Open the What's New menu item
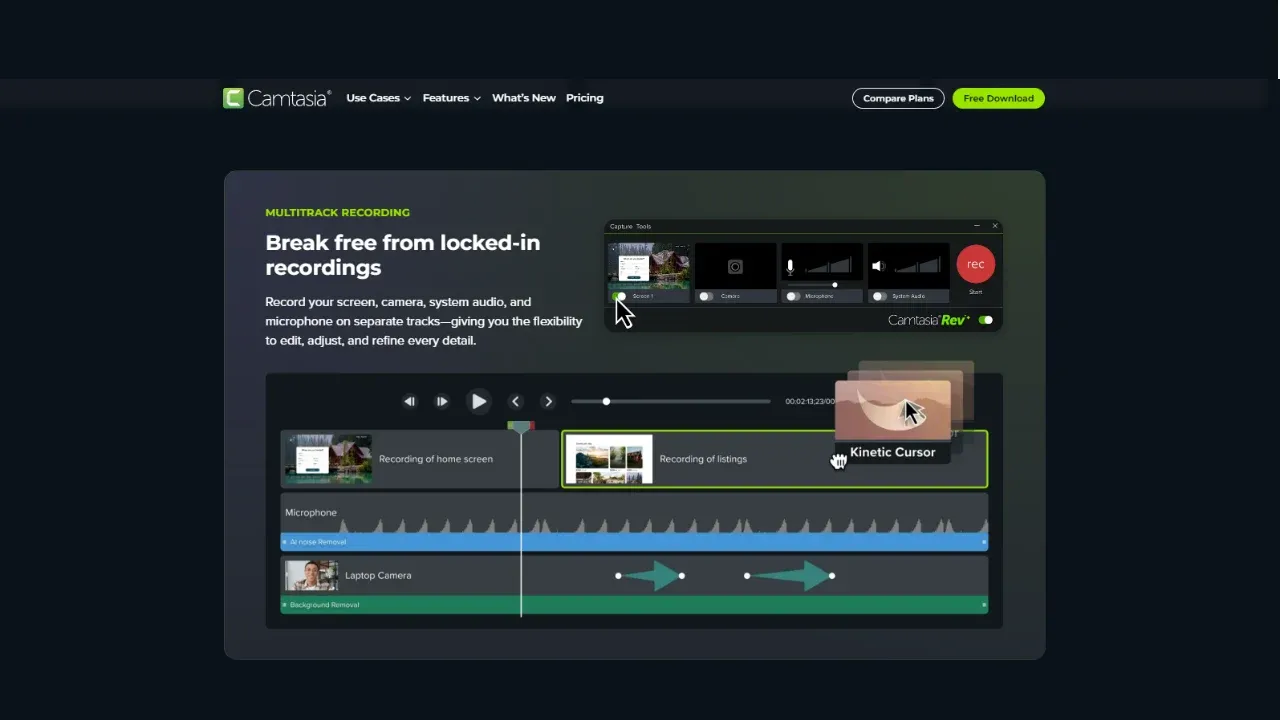 pos(524,97)
